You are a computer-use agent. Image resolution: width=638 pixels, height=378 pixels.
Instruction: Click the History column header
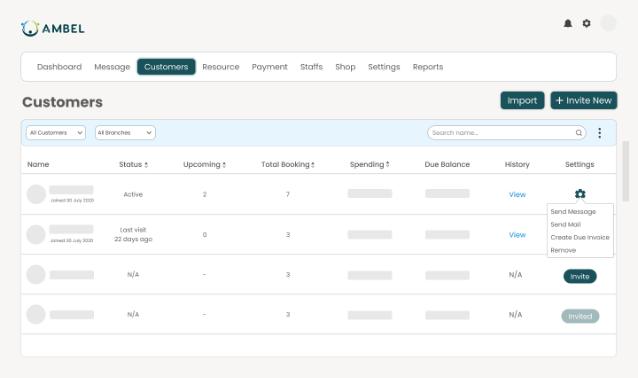click(x=517, y=164)
